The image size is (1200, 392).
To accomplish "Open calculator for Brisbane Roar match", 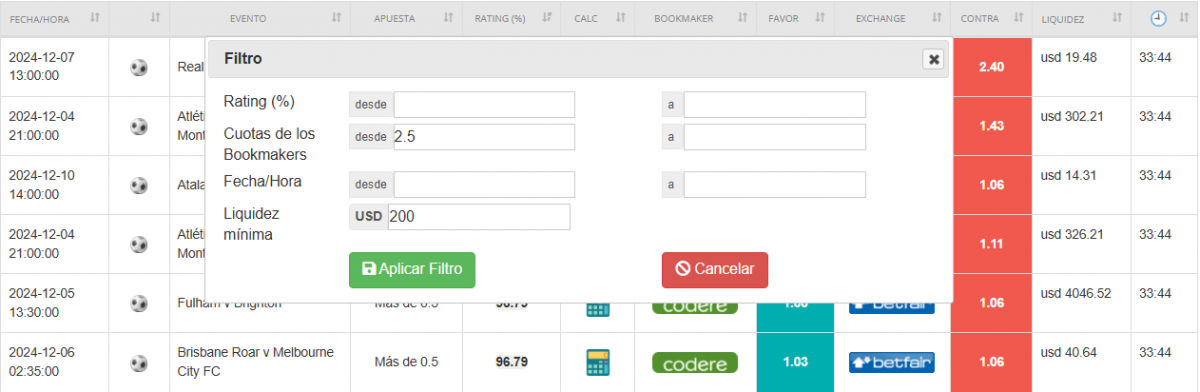I will [599, 362].
